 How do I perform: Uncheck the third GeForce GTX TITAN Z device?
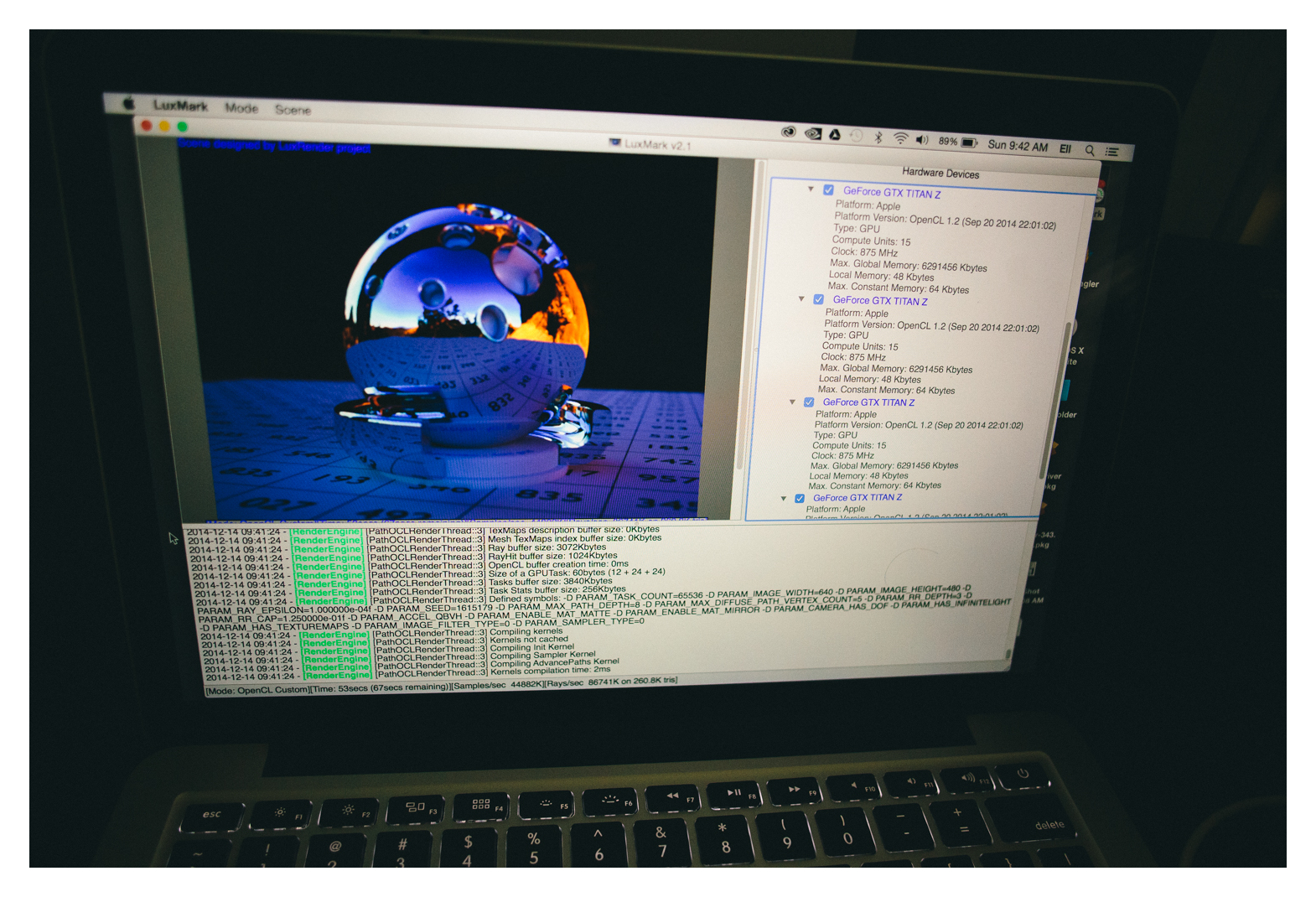(x=809, y=402)
